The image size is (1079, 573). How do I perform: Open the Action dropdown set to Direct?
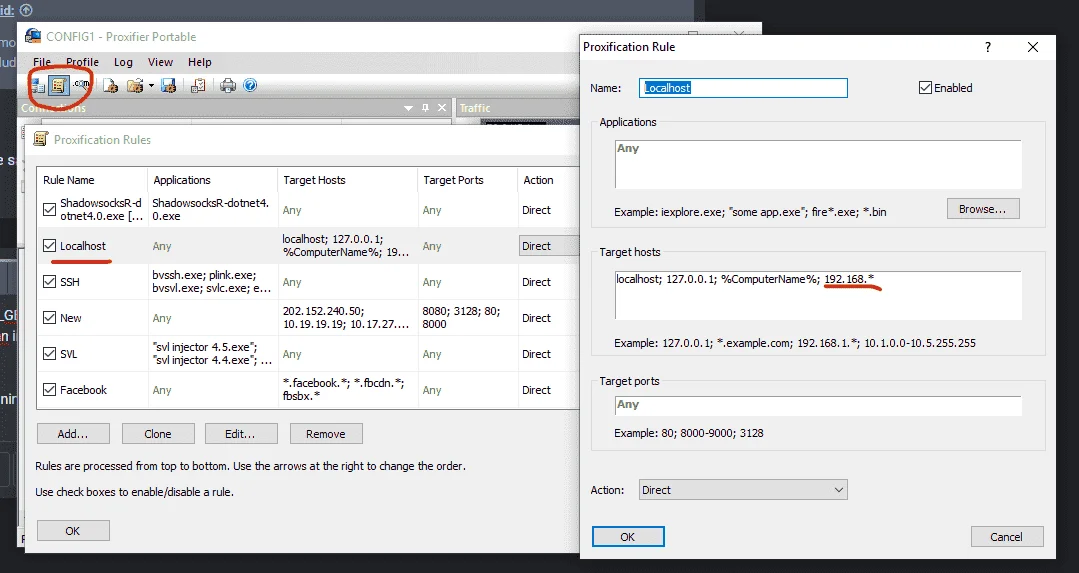(x=743, y=490)
